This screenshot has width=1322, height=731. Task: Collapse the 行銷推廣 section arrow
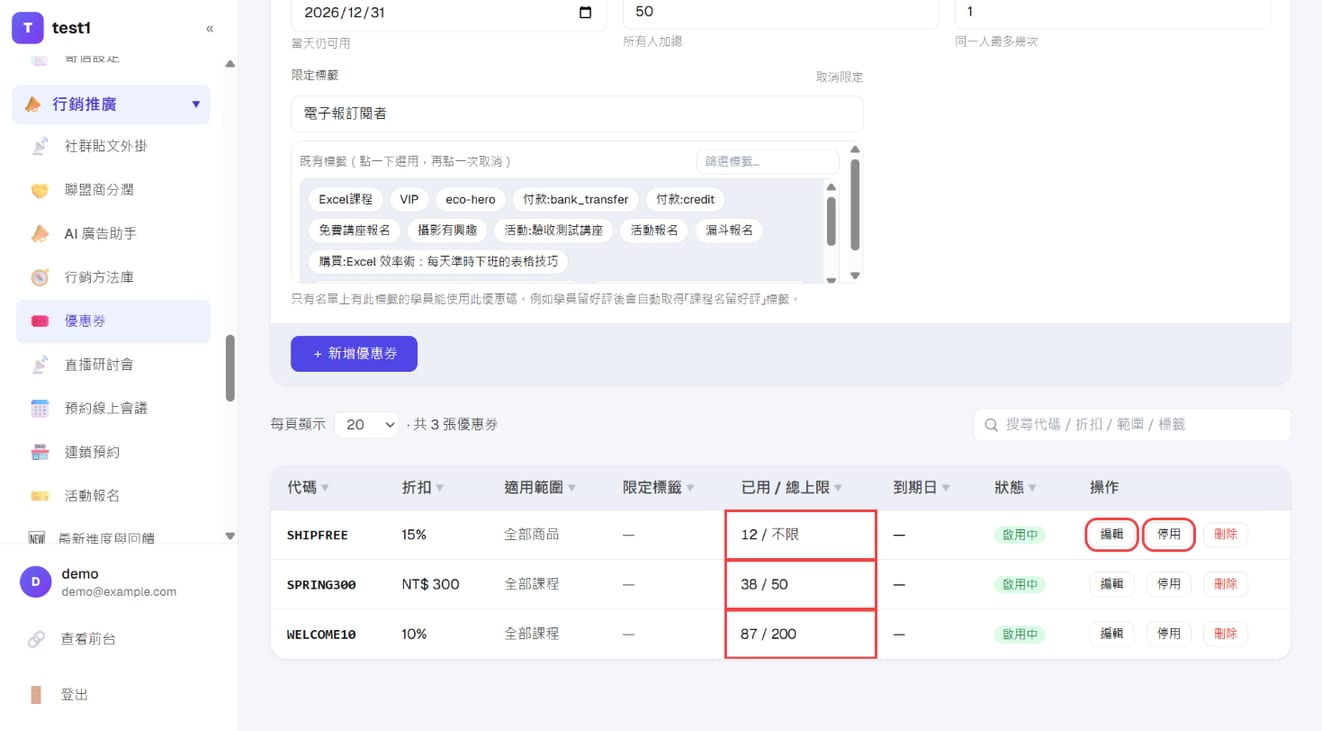pyautogui.click(x=196, y=104)
